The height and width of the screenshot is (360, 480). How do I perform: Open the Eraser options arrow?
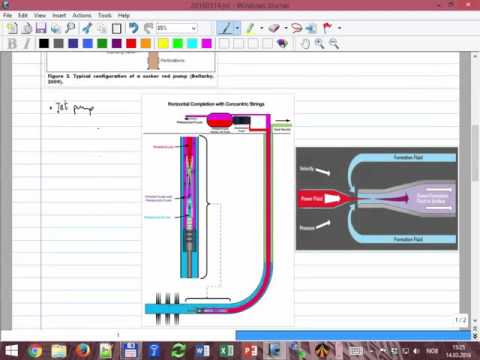click(x=286, y=28)
